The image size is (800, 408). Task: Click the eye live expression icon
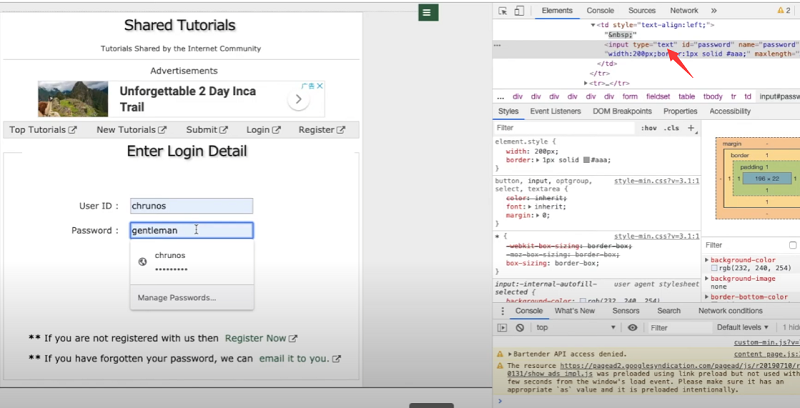(x=632, y=328)
